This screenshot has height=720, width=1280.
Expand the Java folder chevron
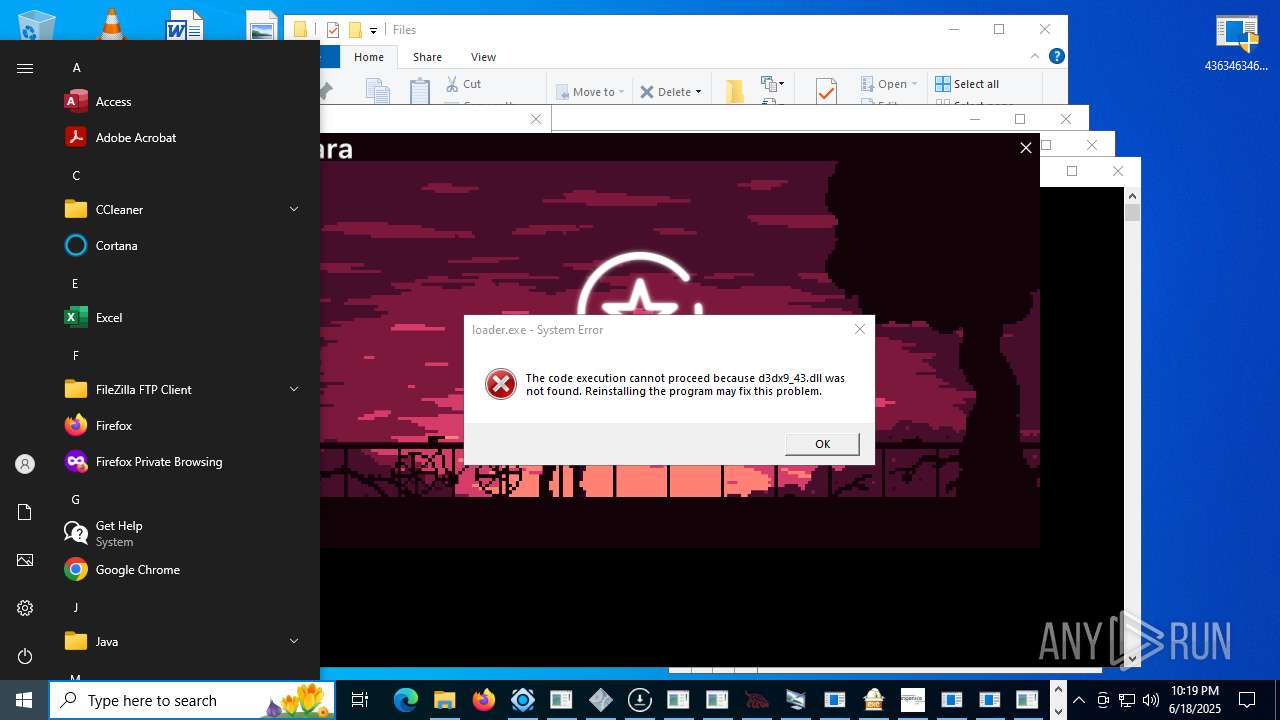tap(294, 641)
